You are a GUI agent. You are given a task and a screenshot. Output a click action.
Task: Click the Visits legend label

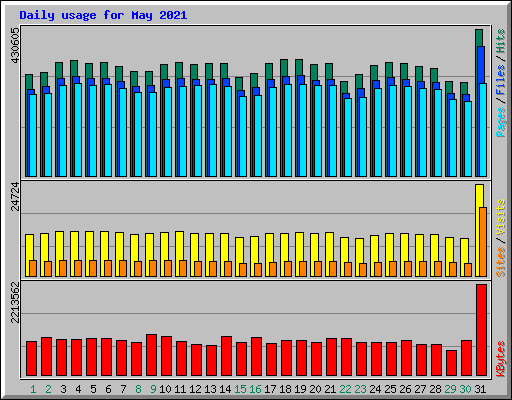(501, 218)
